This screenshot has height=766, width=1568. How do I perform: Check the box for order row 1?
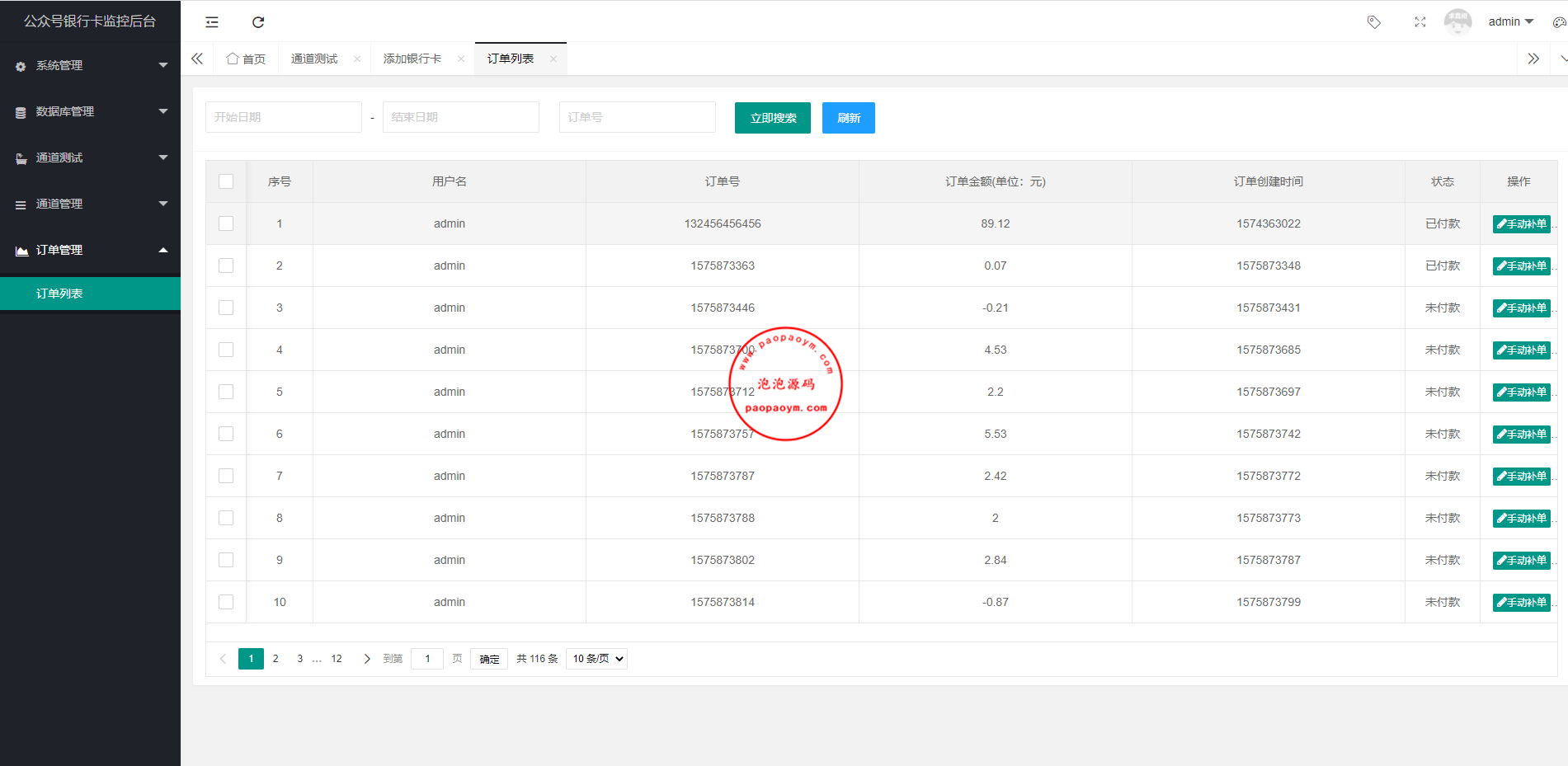pos(226,223)
